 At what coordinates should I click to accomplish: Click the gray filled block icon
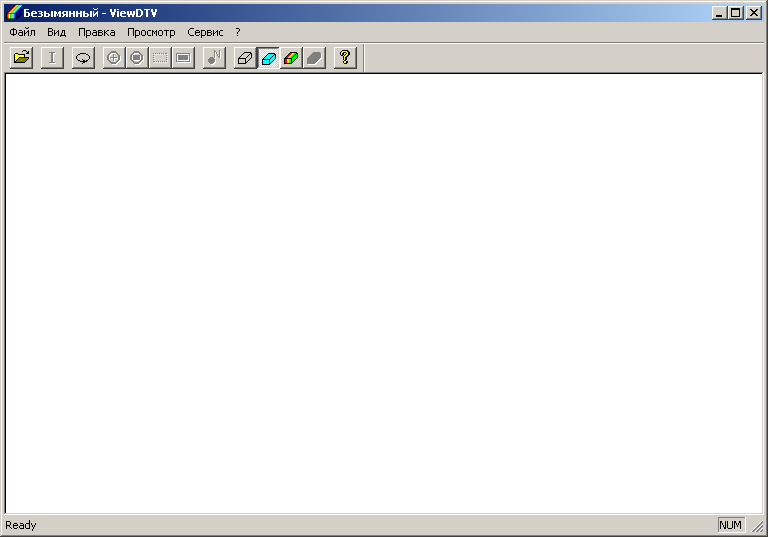314,58
